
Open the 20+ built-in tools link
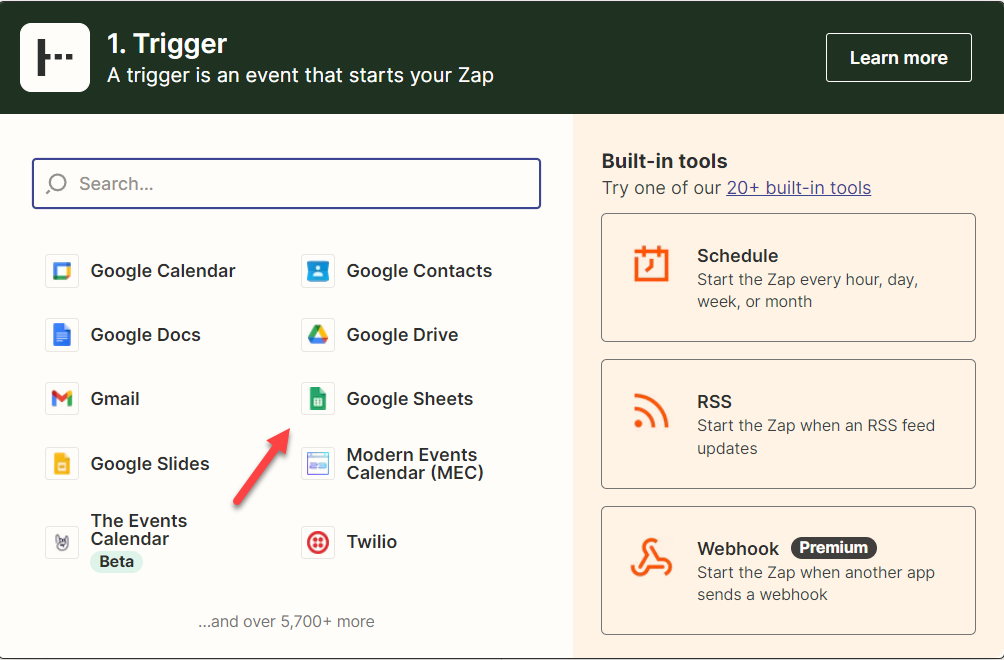pos(798,188)
